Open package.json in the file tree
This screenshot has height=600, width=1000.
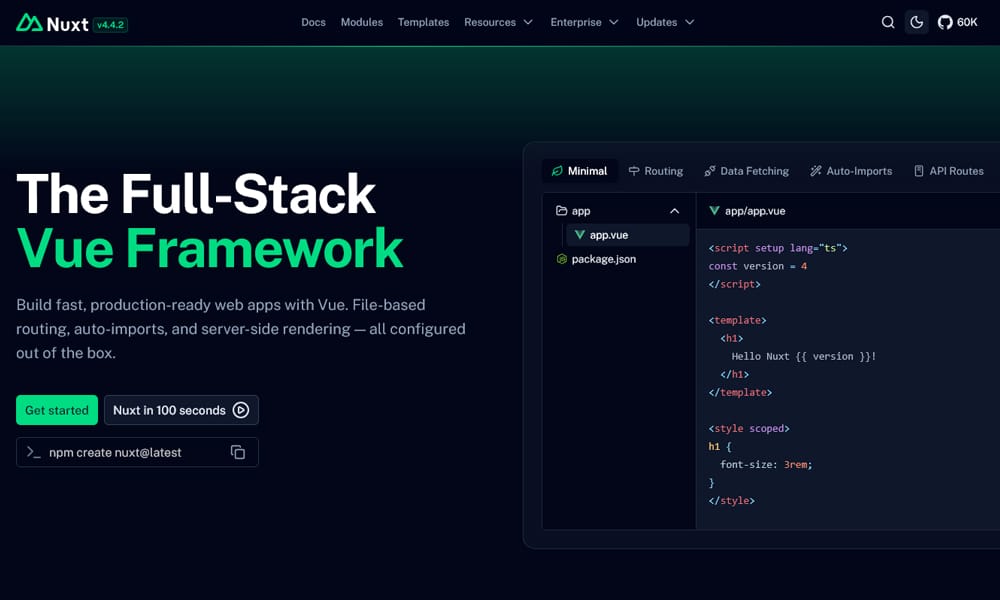point(618,259)
